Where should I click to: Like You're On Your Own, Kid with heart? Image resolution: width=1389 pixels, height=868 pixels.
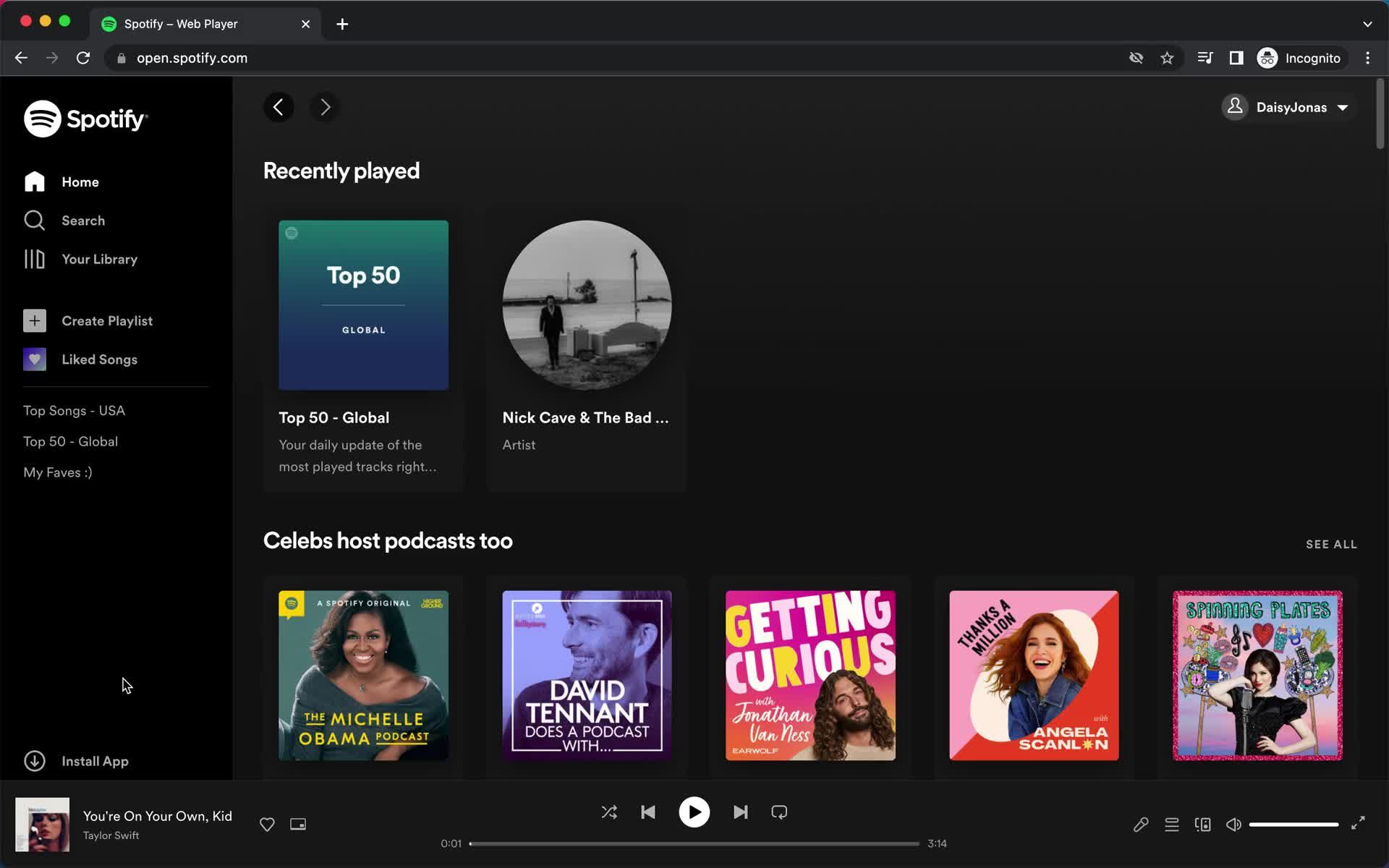tap(267, 825)
